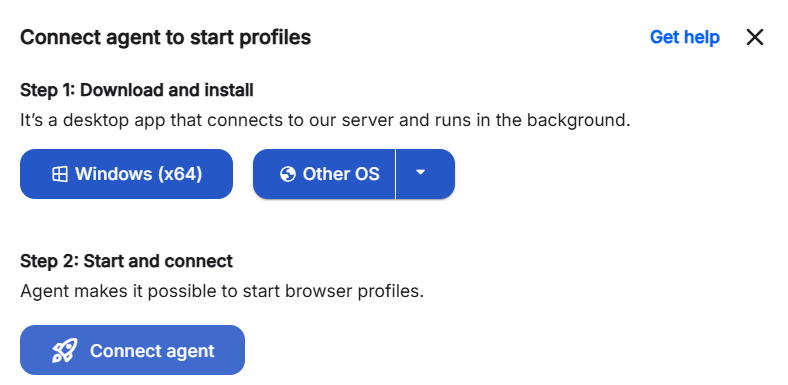Click the desktop app description text
This screenshot has width=788, height=385.
[x=325, y=121]
